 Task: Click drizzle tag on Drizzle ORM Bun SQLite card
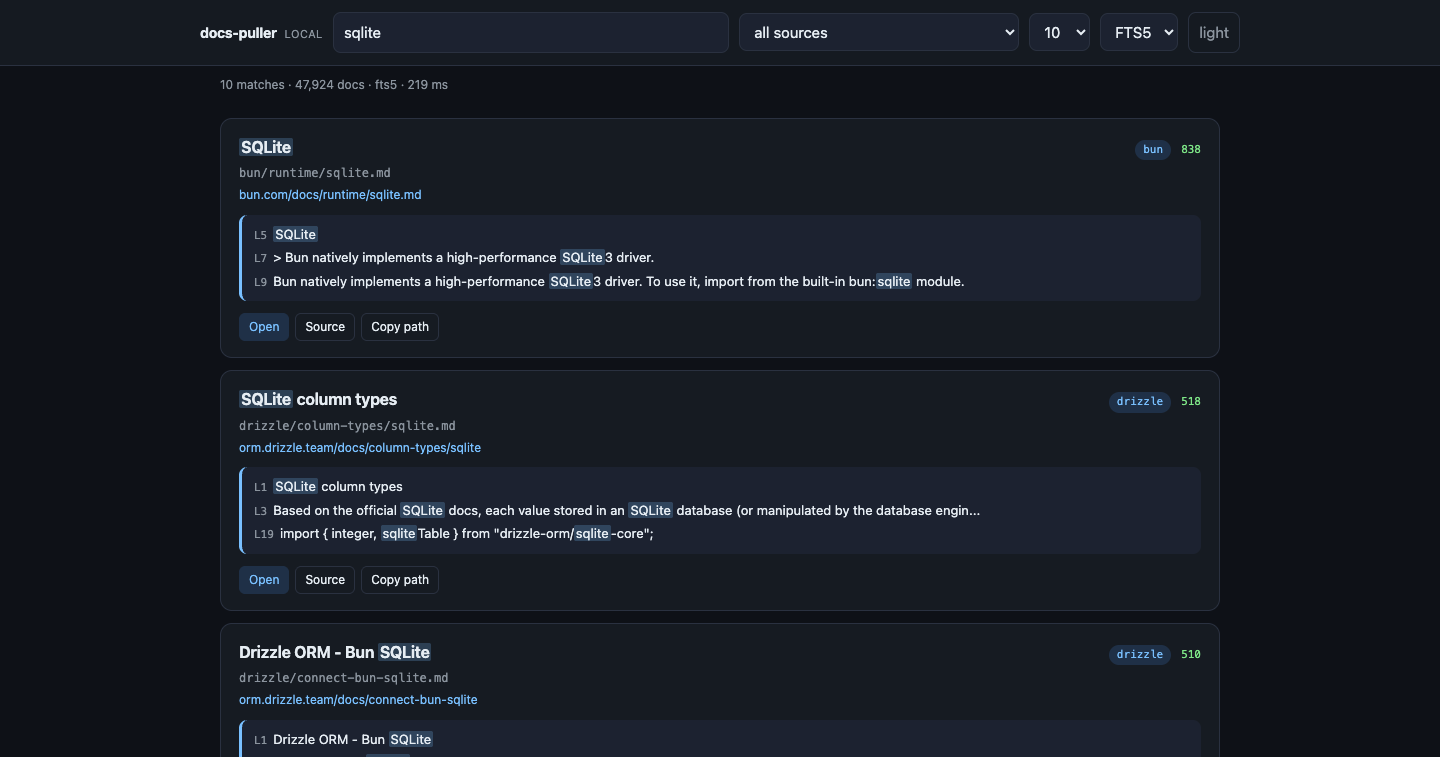(x=1140, y=655)
